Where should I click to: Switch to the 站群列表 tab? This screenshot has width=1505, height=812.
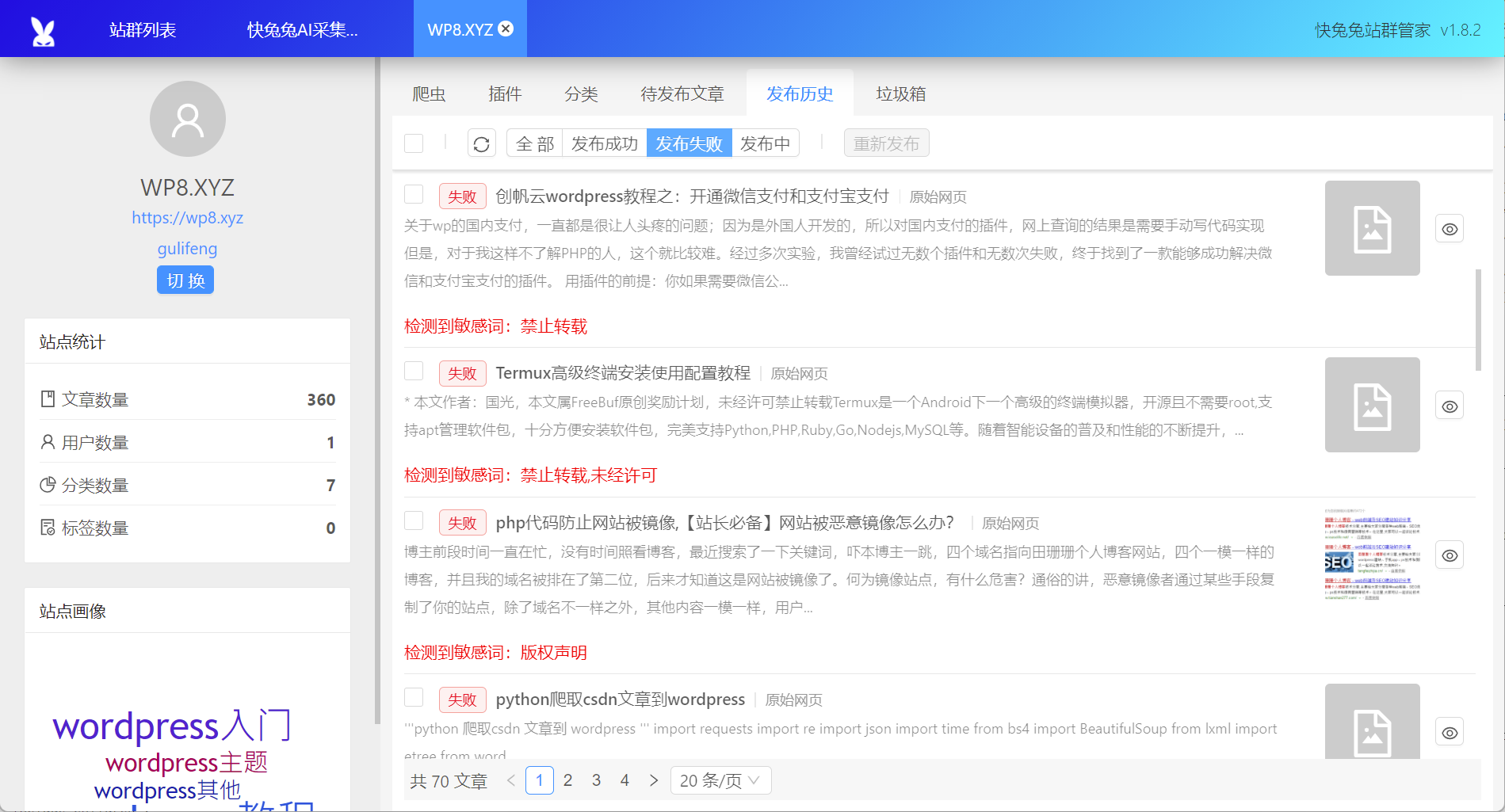pos(143,30)
